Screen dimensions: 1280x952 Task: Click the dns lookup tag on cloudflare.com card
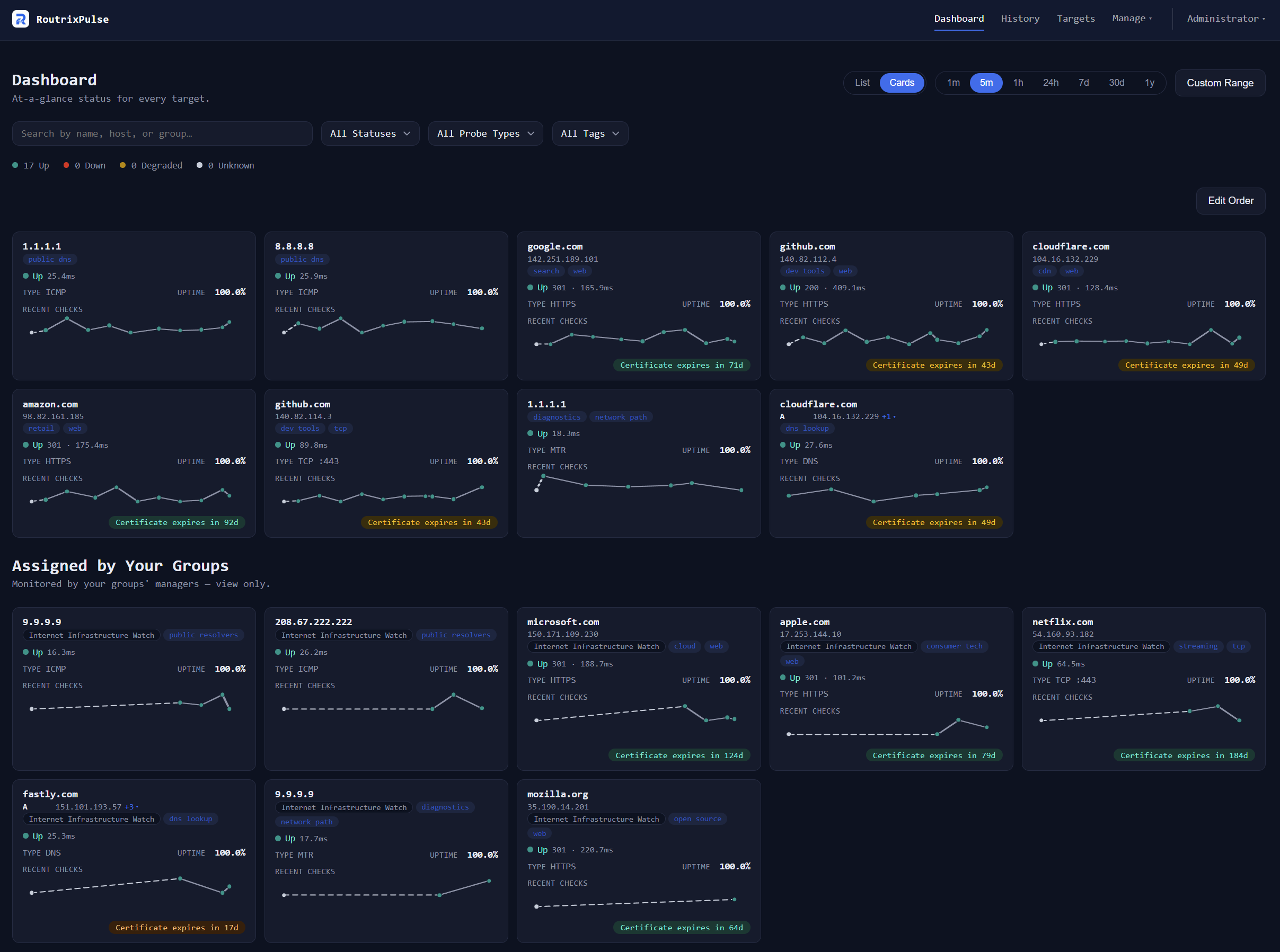pos(807,428)
